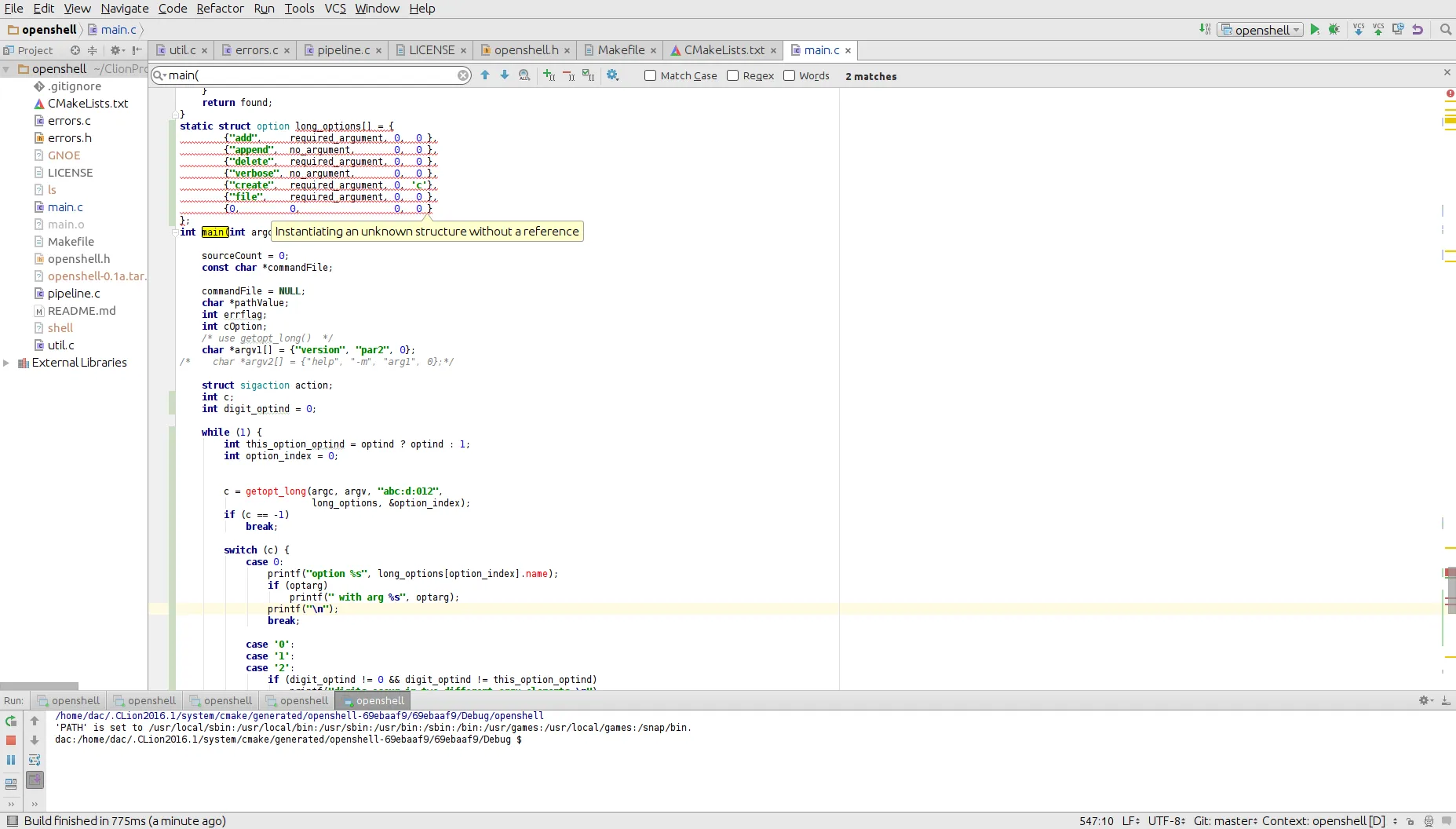Open the openshell run configuration dropdown
Viewport: 1456px width, 829px height.
1261,30
